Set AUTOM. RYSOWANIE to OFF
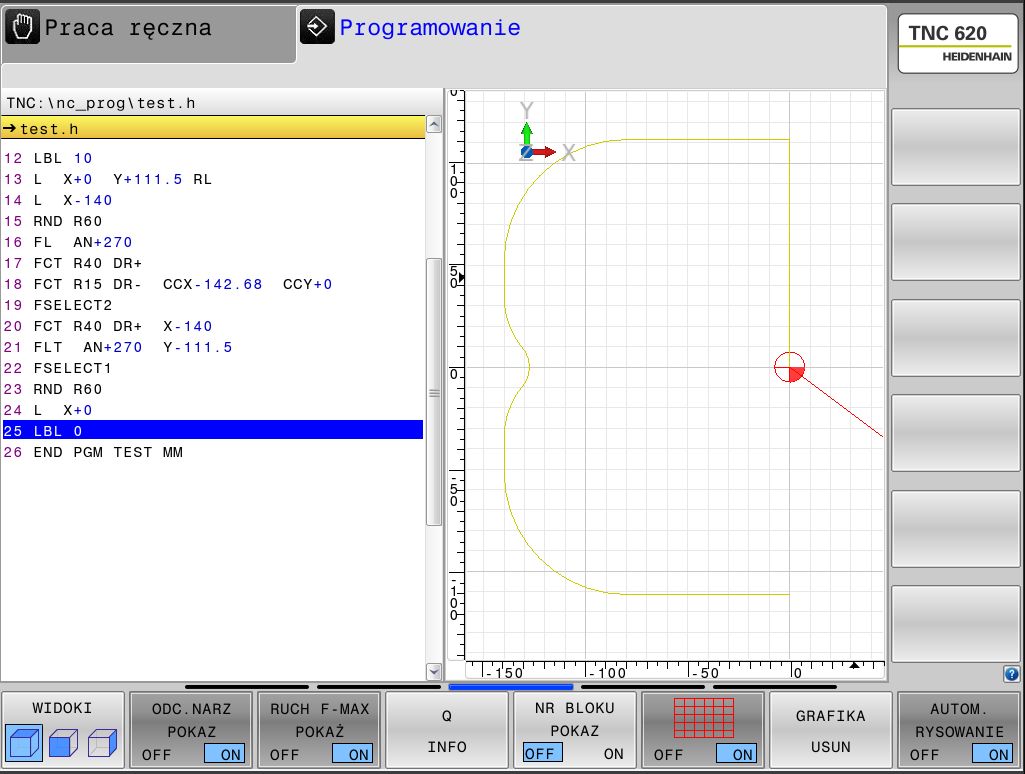This screenshot has width=1025, height=774. (x=924, y=755)
